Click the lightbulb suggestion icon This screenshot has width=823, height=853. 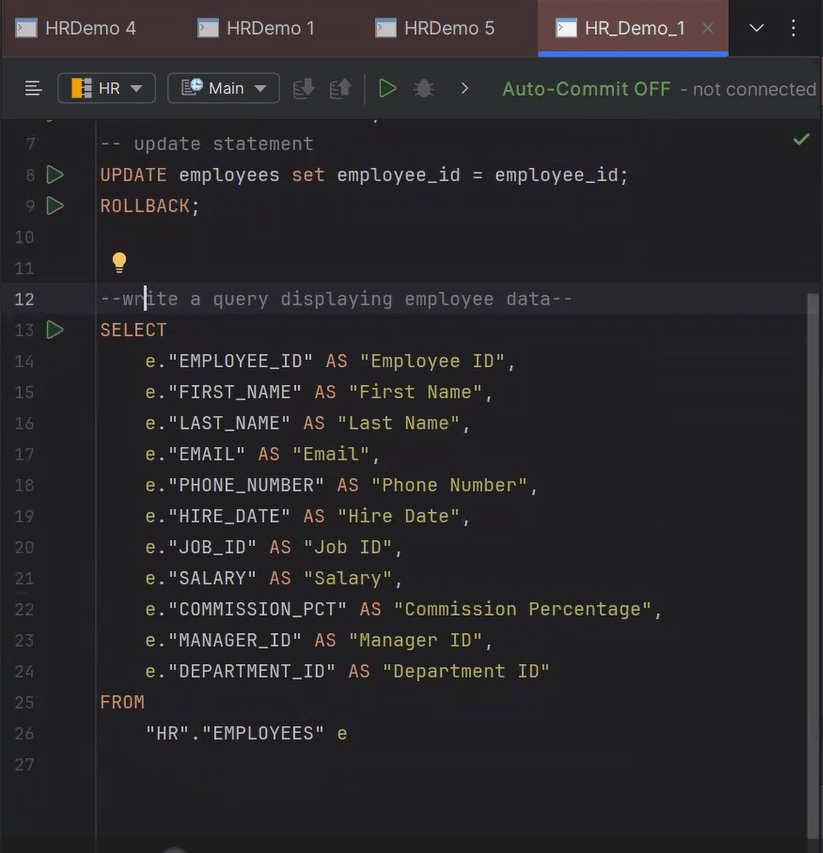point(119,262)
